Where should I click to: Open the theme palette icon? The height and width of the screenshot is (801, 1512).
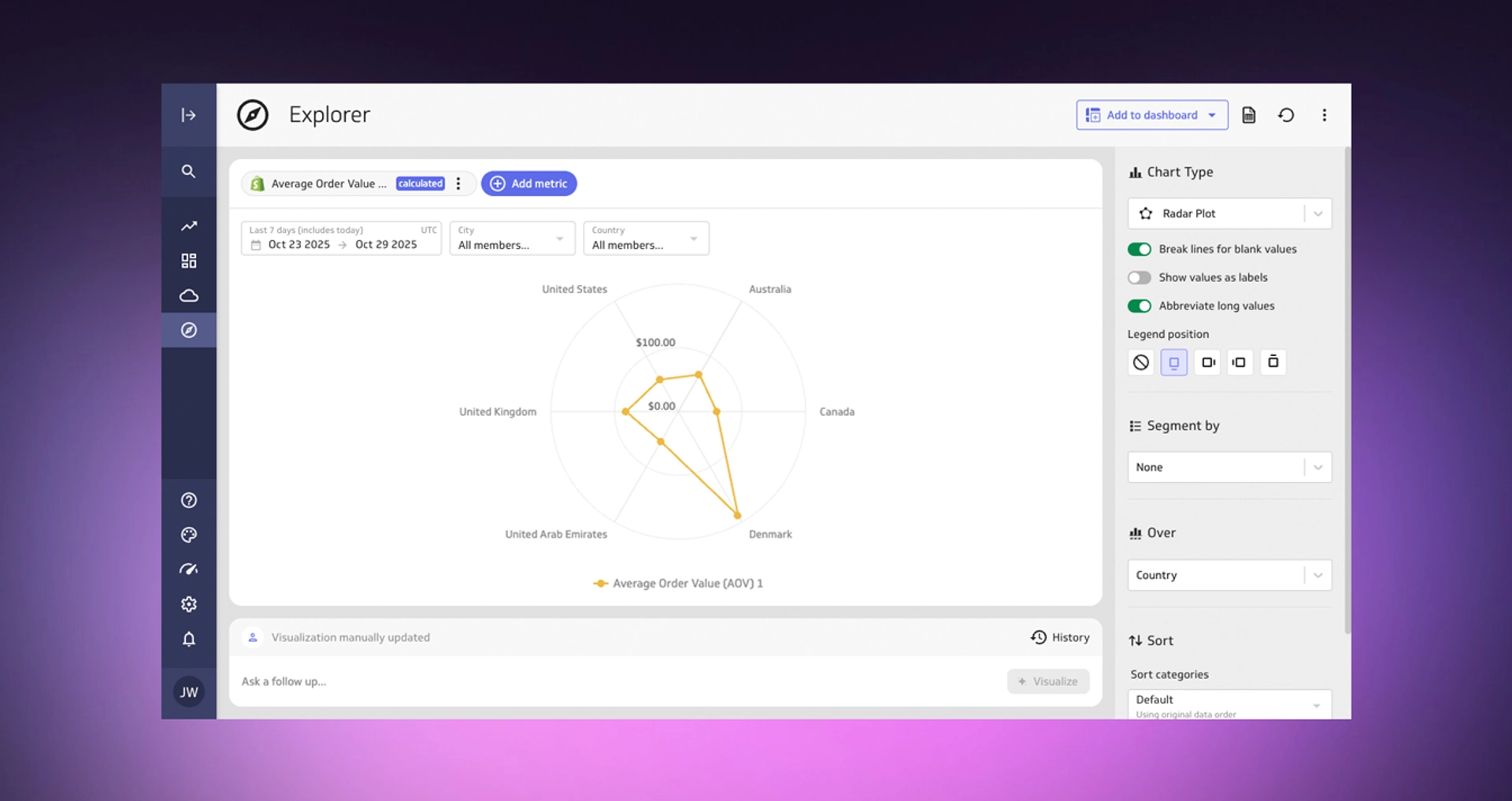pos(188,535)
